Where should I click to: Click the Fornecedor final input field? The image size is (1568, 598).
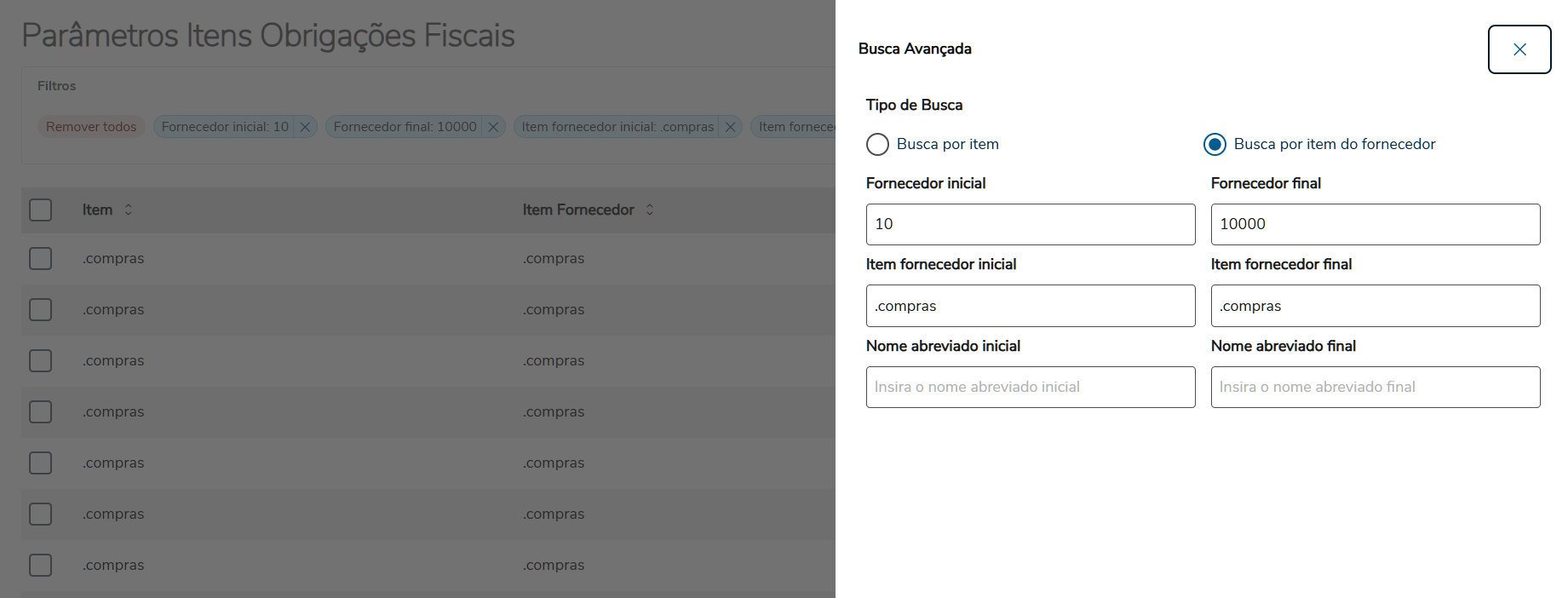1375,224
